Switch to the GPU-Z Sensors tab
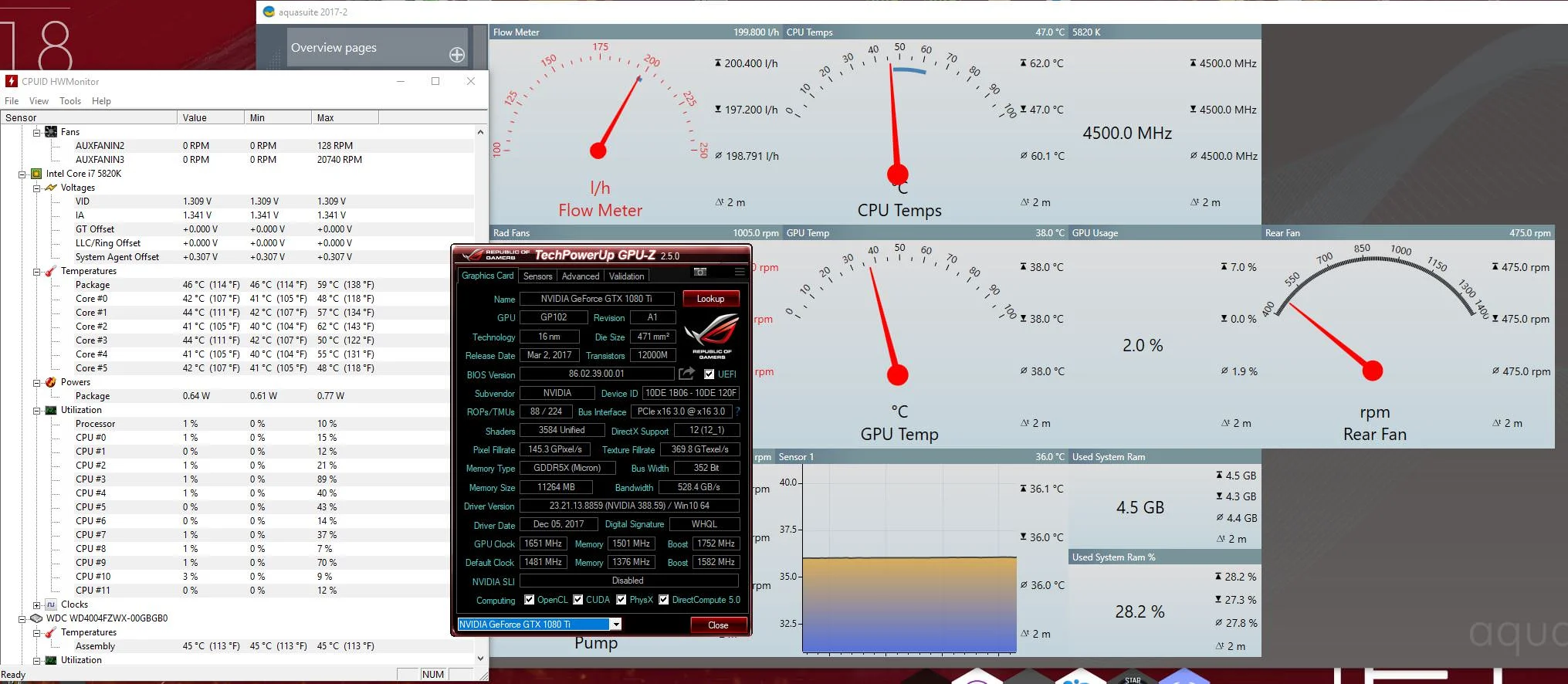Screen dimensions: 1568x684 537,276
